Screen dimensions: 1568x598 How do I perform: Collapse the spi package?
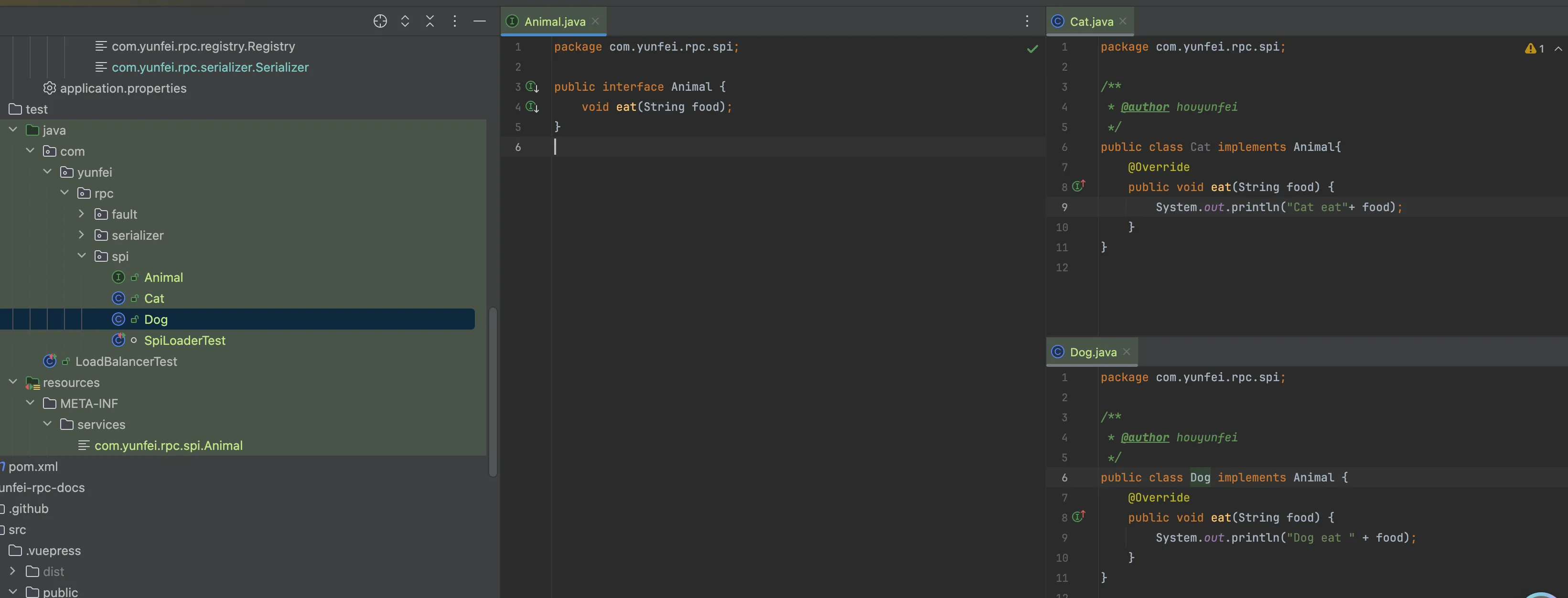point(82,256)
